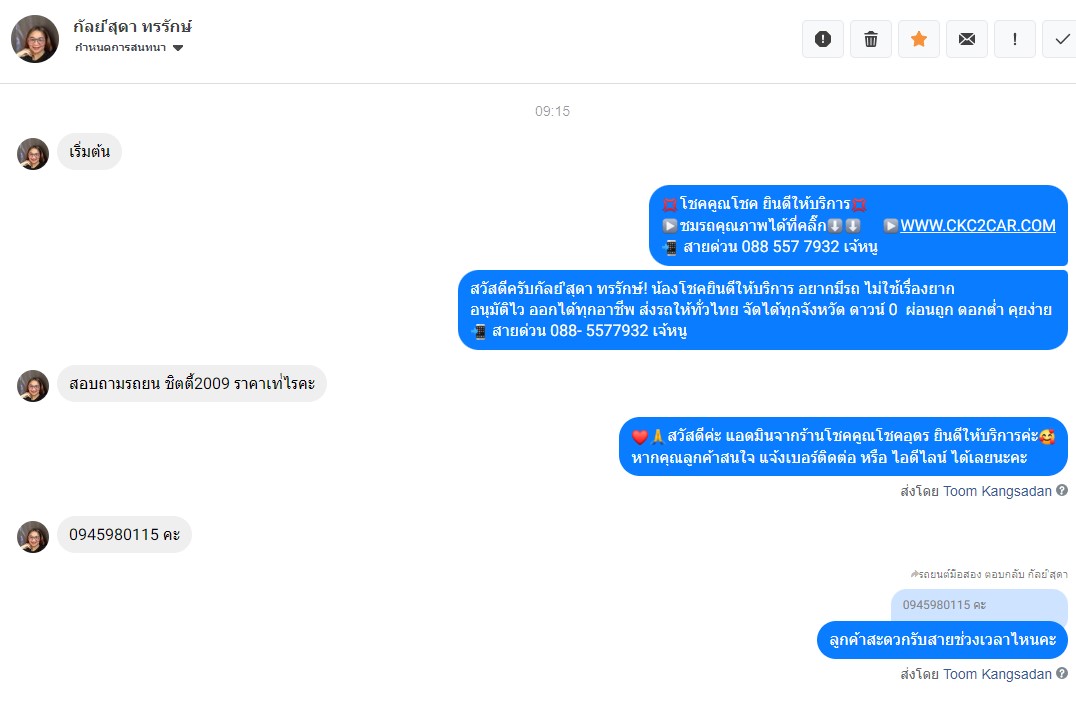Click the กำหนดการสนทนา label text
This screenshot has width=1076, height=705.
(x=121, y=47)
